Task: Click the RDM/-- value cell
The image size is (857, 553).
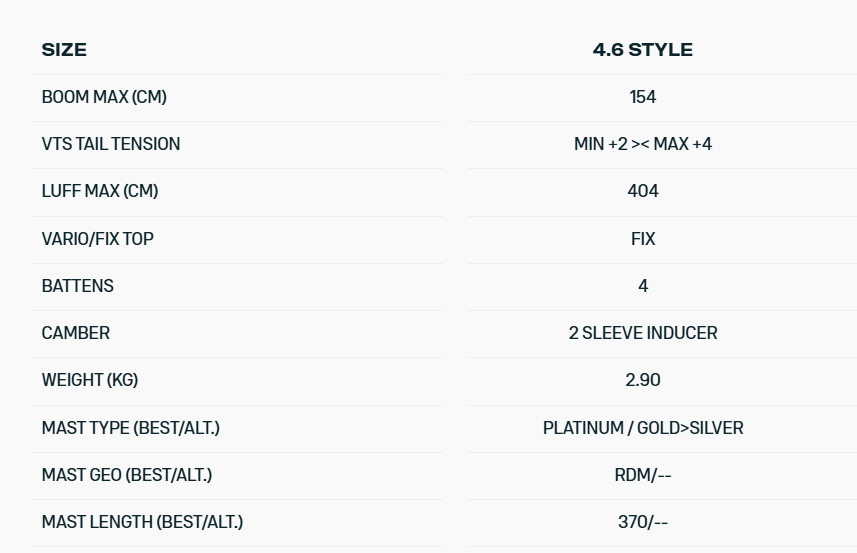Action: click(x=642, y=475)
